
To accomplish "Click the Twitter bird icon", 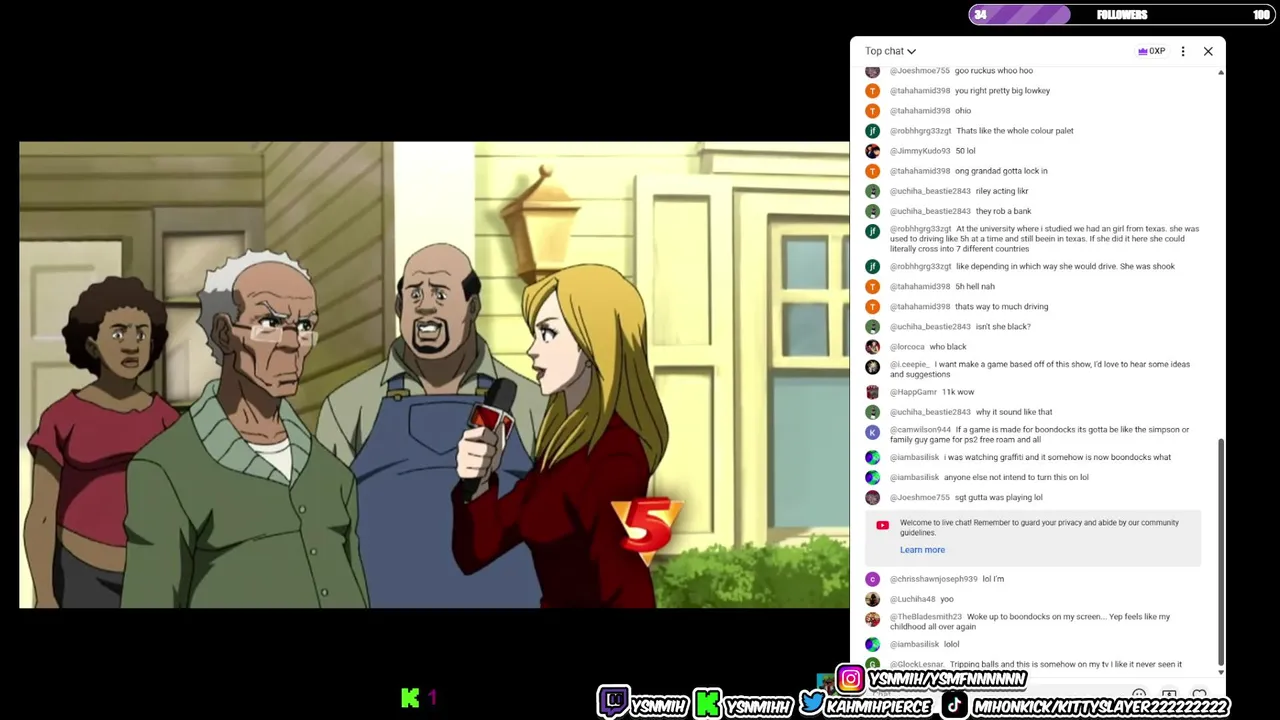I will coord(813,704).
